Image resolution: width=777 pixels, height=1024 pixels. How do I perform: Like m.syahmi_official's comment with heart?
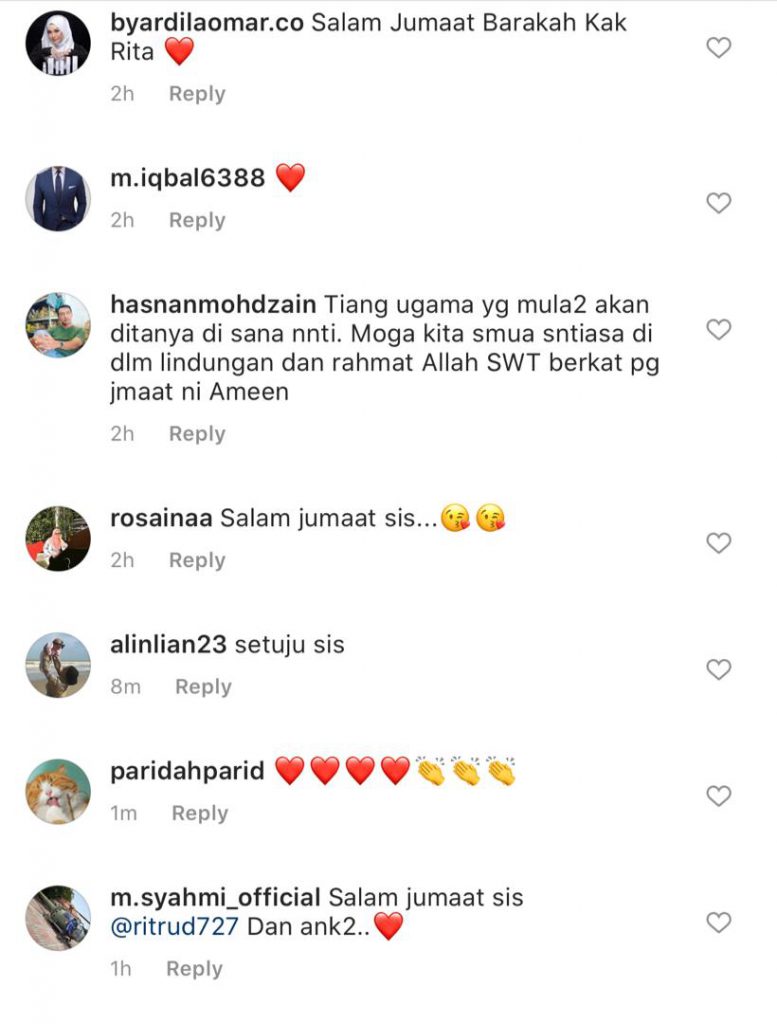719,923
